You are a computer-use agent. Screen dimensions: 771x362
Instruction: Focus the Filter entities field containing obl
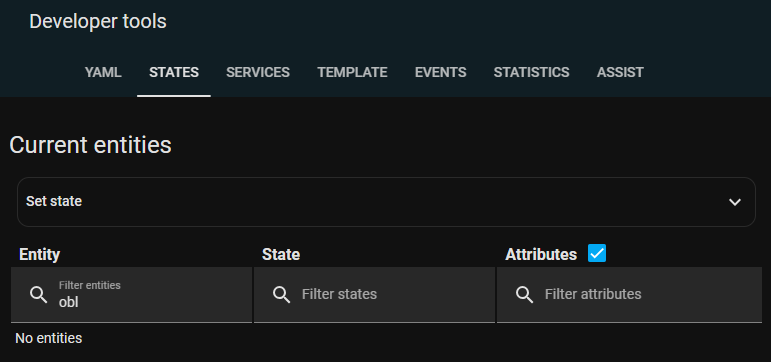click(131, 295)
